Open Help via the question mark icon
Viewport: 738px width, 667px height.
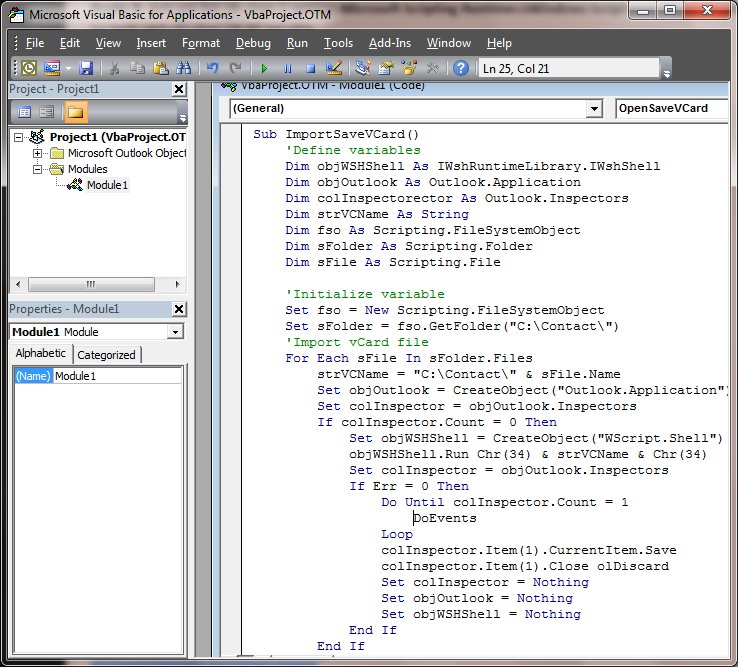coord(460,68)
